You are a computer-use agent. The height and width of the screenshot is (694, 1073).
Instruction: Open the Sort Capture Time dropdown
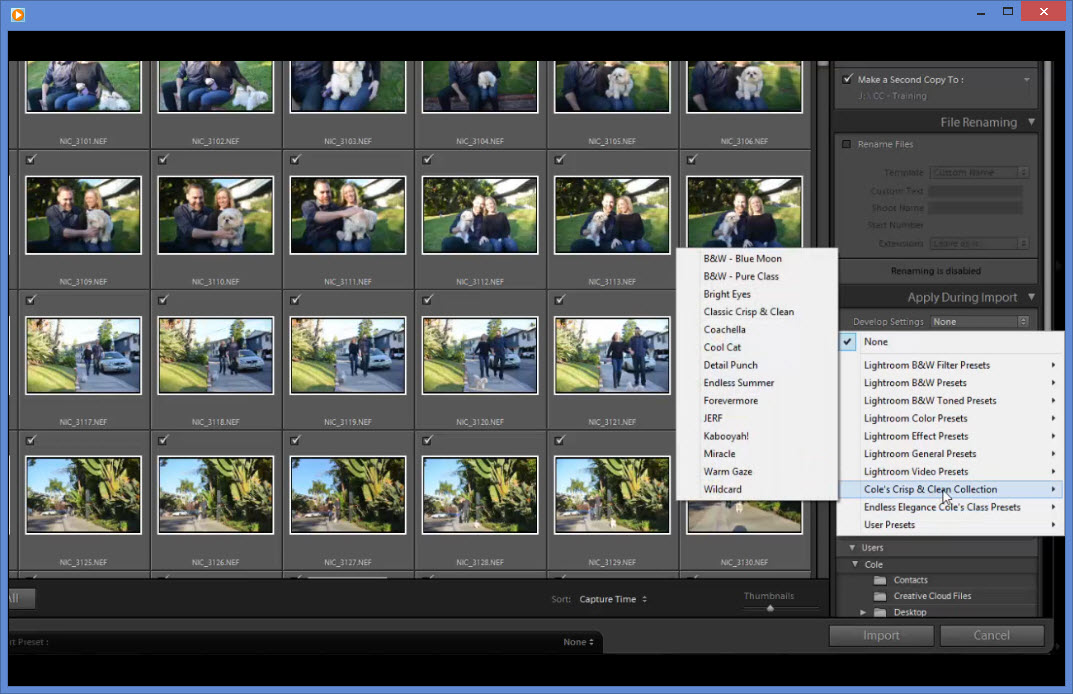(613, 599)
